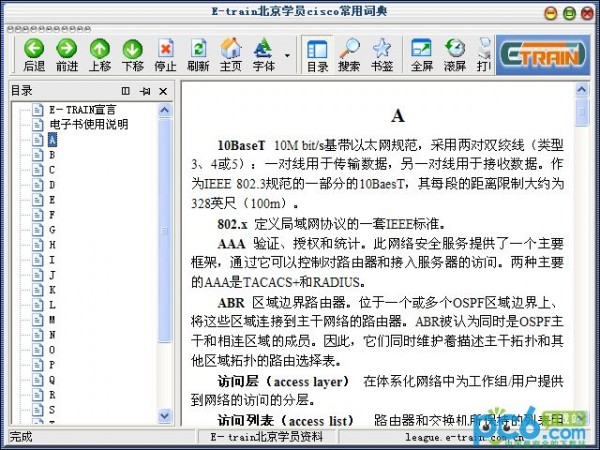Image resolution: width=600 pixels, height=450 pixels.
Task: Select letter R in the contents tree
Action: coord(52,395)
